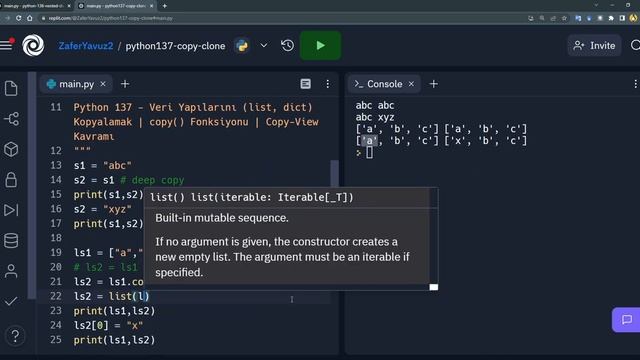Screen dimensions: 640x360
Task: Click the Replit logo
Action: point(33,45)
